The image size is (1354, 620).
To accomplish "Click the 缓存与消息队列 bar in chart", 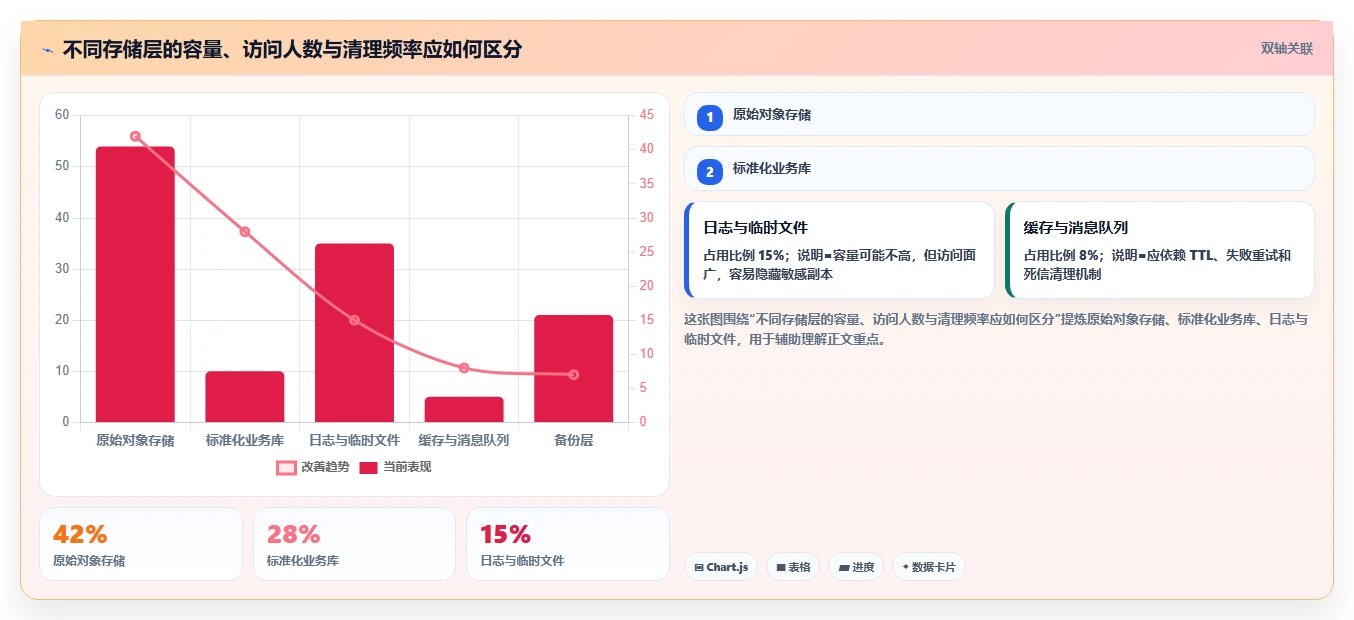I will (464, 409).
